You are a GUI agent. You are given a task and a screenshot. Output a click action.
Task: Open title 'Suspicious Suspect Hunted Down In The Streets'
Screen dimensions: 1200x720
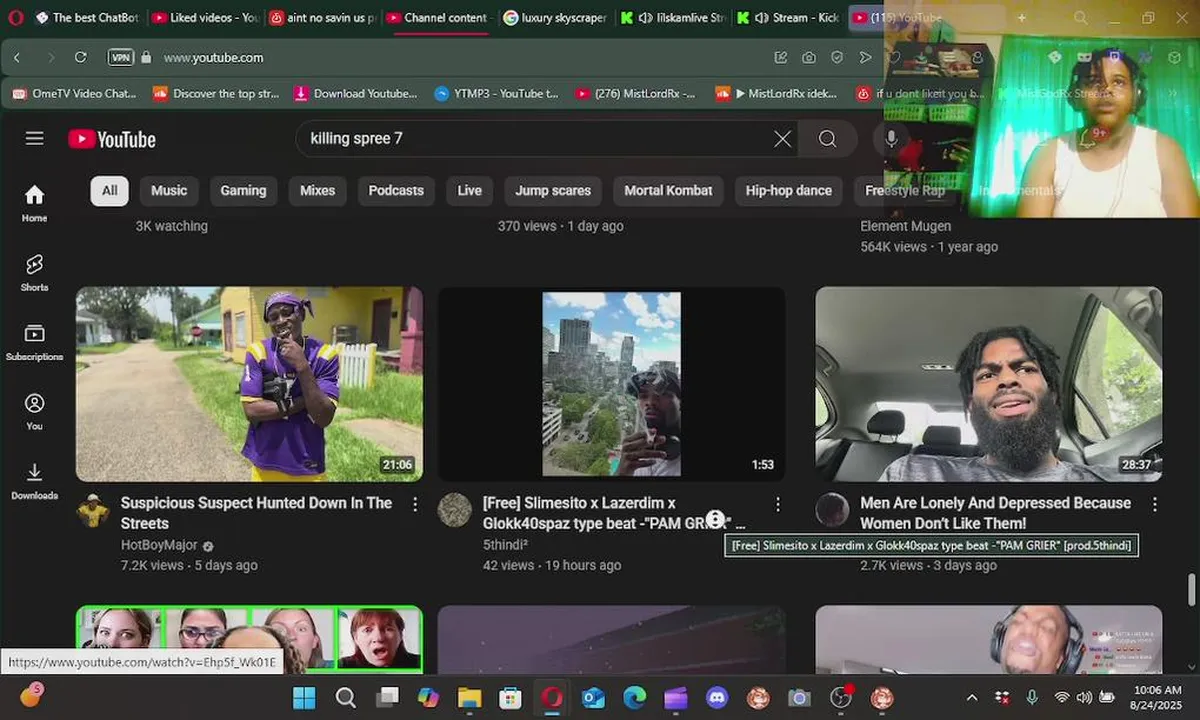[256, 513]
